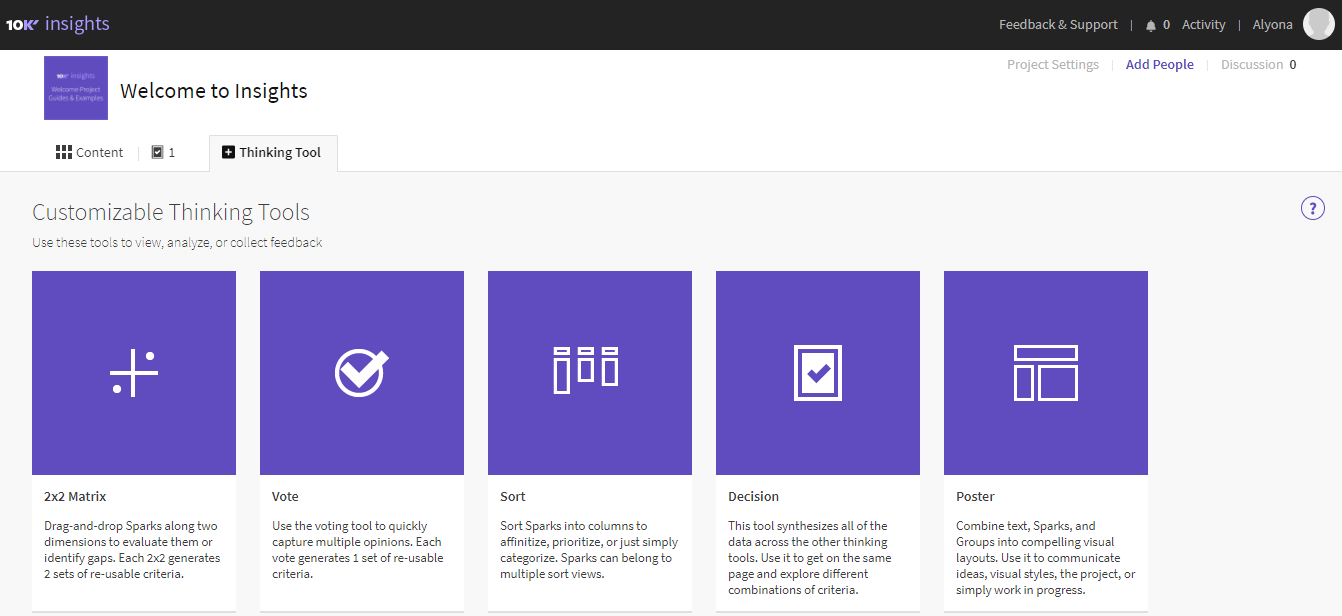Click the Welcome Project thumbnail
Image resolution: width=1342 pixels, height=616 pixels.
[76, 88]
